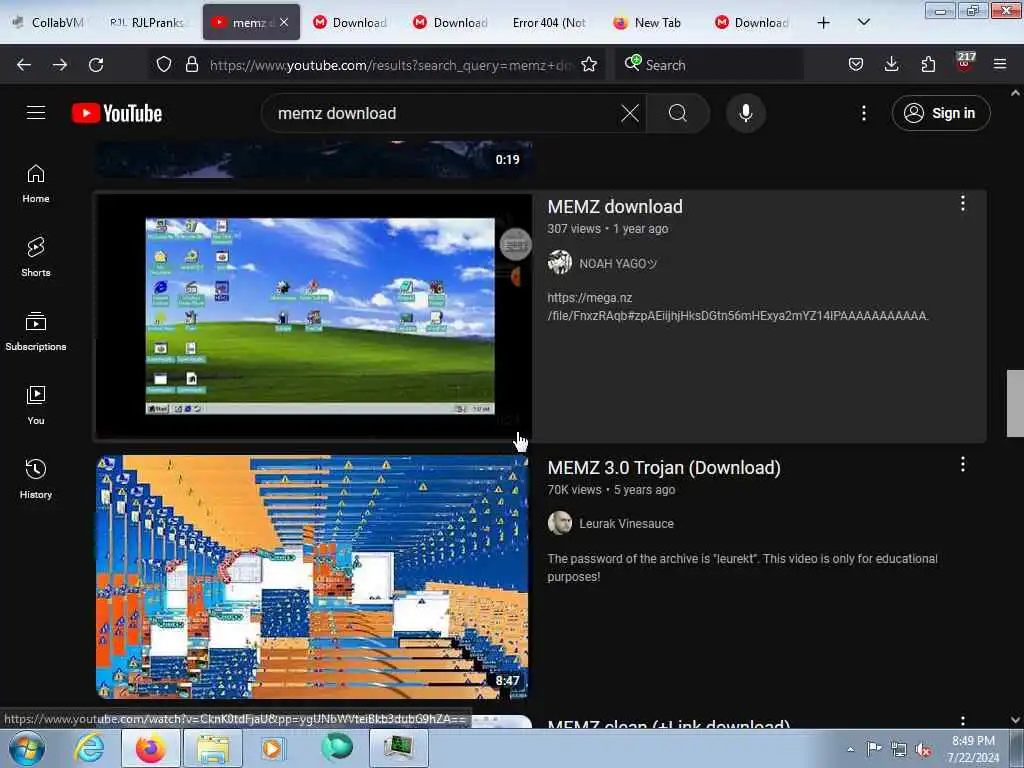The height and width of the screenshot is (768, 1024).
Task: Reload the current YouTube page
Action: coord(96,65)
